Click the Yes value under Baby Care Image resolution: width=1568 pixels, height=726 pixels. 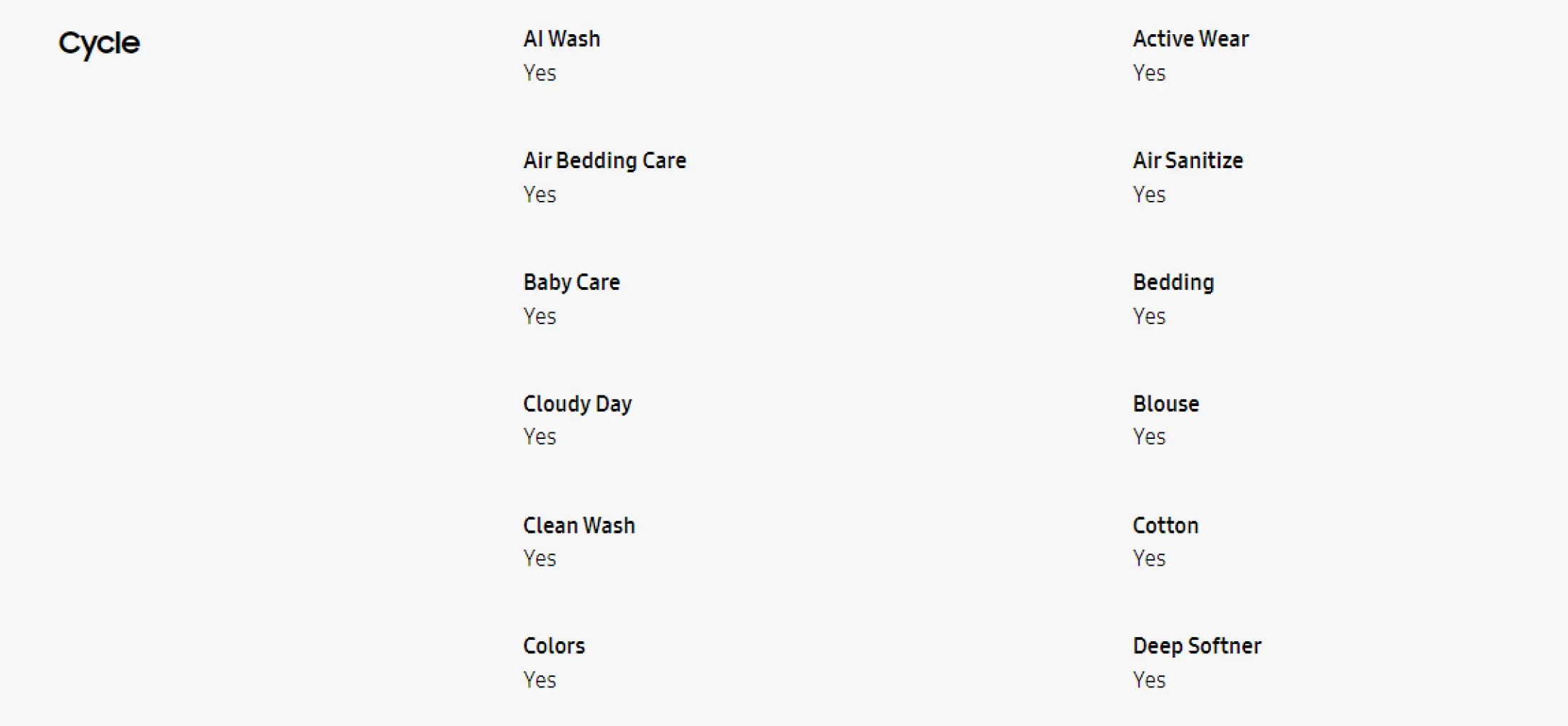coord(540,316)
